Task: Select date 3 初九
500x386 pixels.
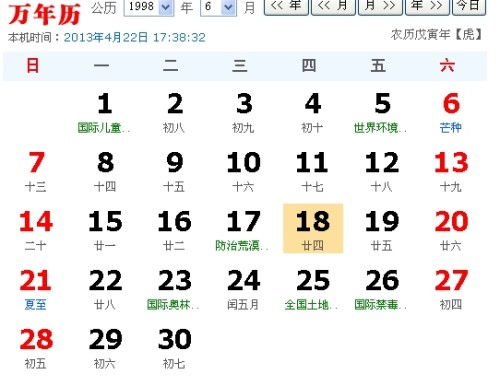Action: [243, 113]
